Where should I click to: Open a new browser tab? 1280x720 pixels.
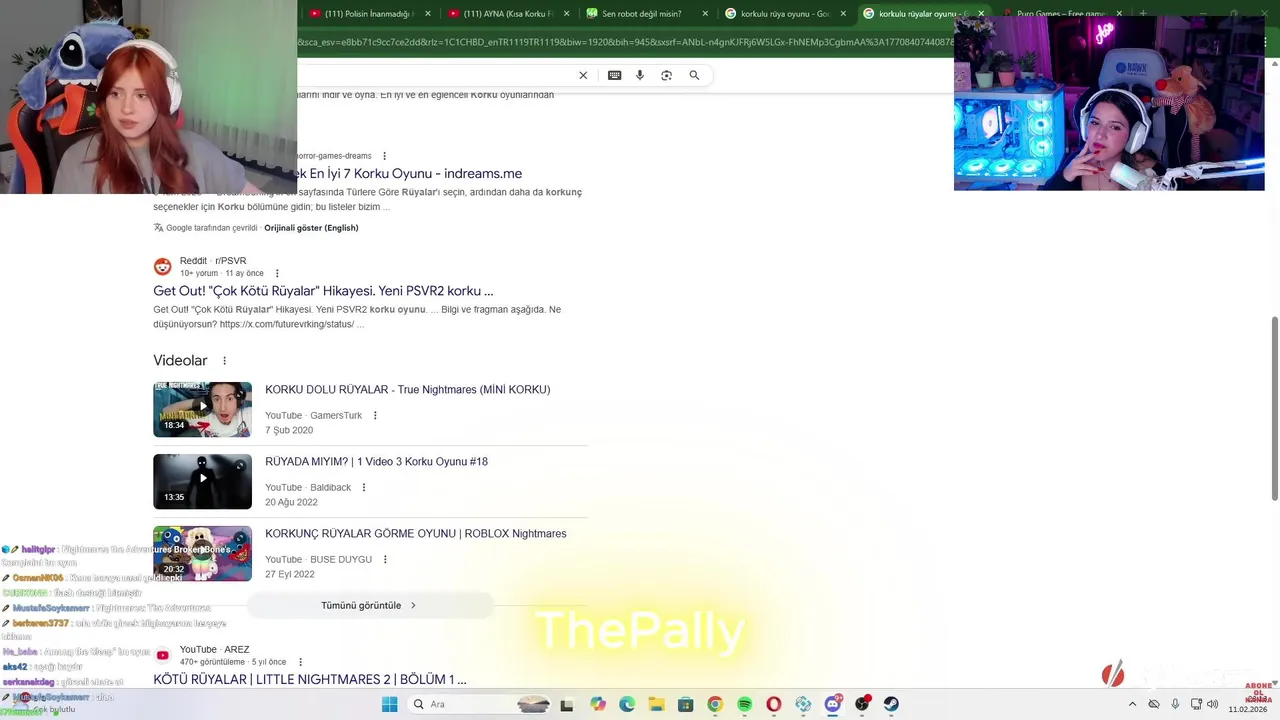click(1143, 13)
